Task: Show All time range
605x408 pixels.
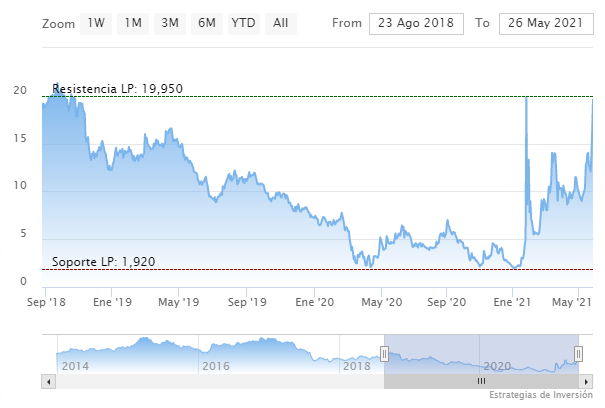Action: click(x=281, y=22)
